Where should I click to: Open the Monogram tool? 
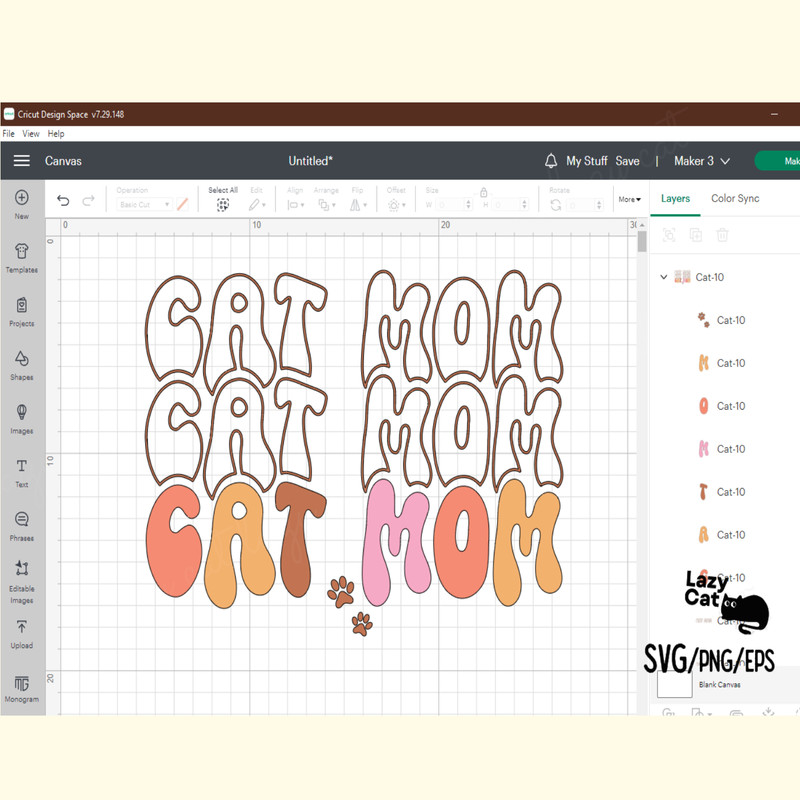(22, 684)
